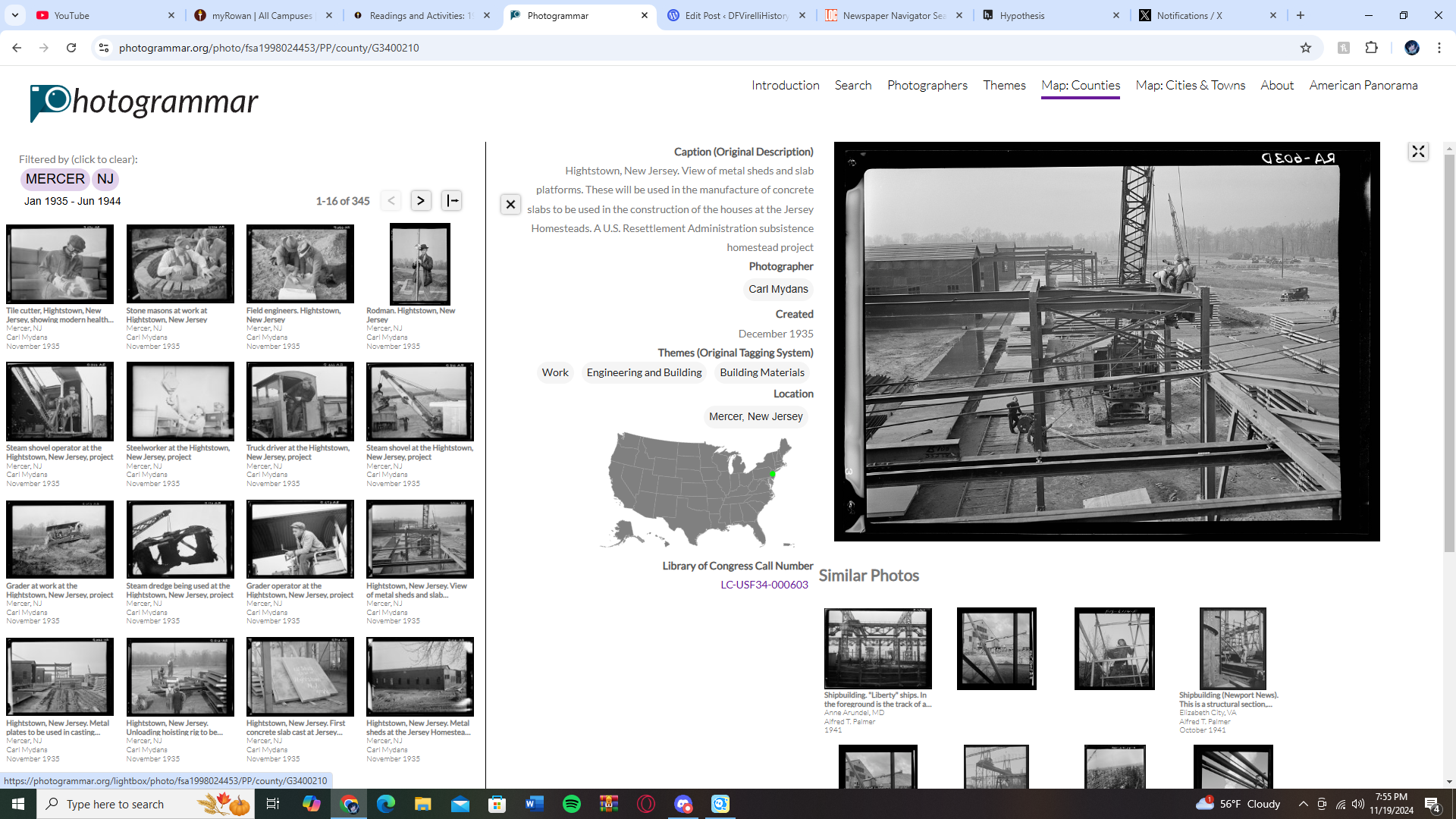The width and height of the screenshot is (1456, 819).
Task: Open File Explorer from taskbar
Action: [x=422, y=804]
